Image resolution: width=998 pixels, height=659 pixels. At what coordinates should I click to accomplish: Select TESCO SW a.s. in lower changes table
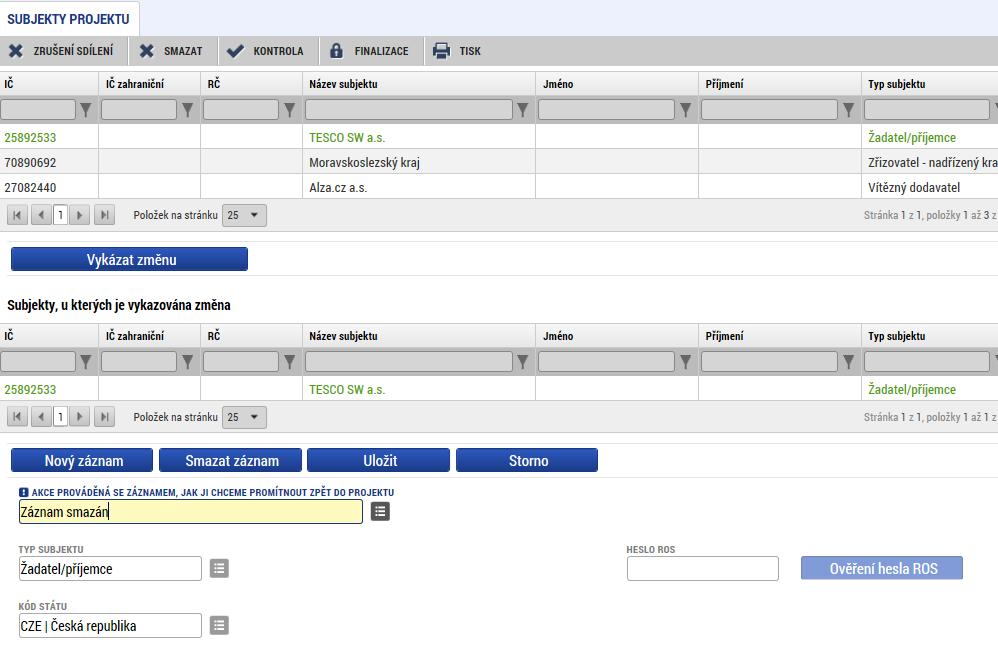point(499,389)
